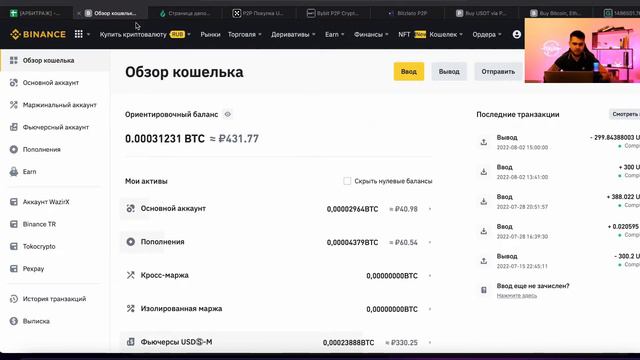Click the Изолированная маржа row icon

click(131, 309)
